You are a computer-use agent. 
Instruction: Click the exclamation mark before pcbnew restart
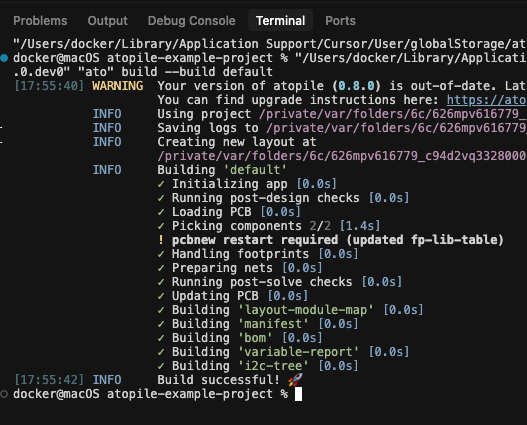pyautogui.click(x=161, y=240)
